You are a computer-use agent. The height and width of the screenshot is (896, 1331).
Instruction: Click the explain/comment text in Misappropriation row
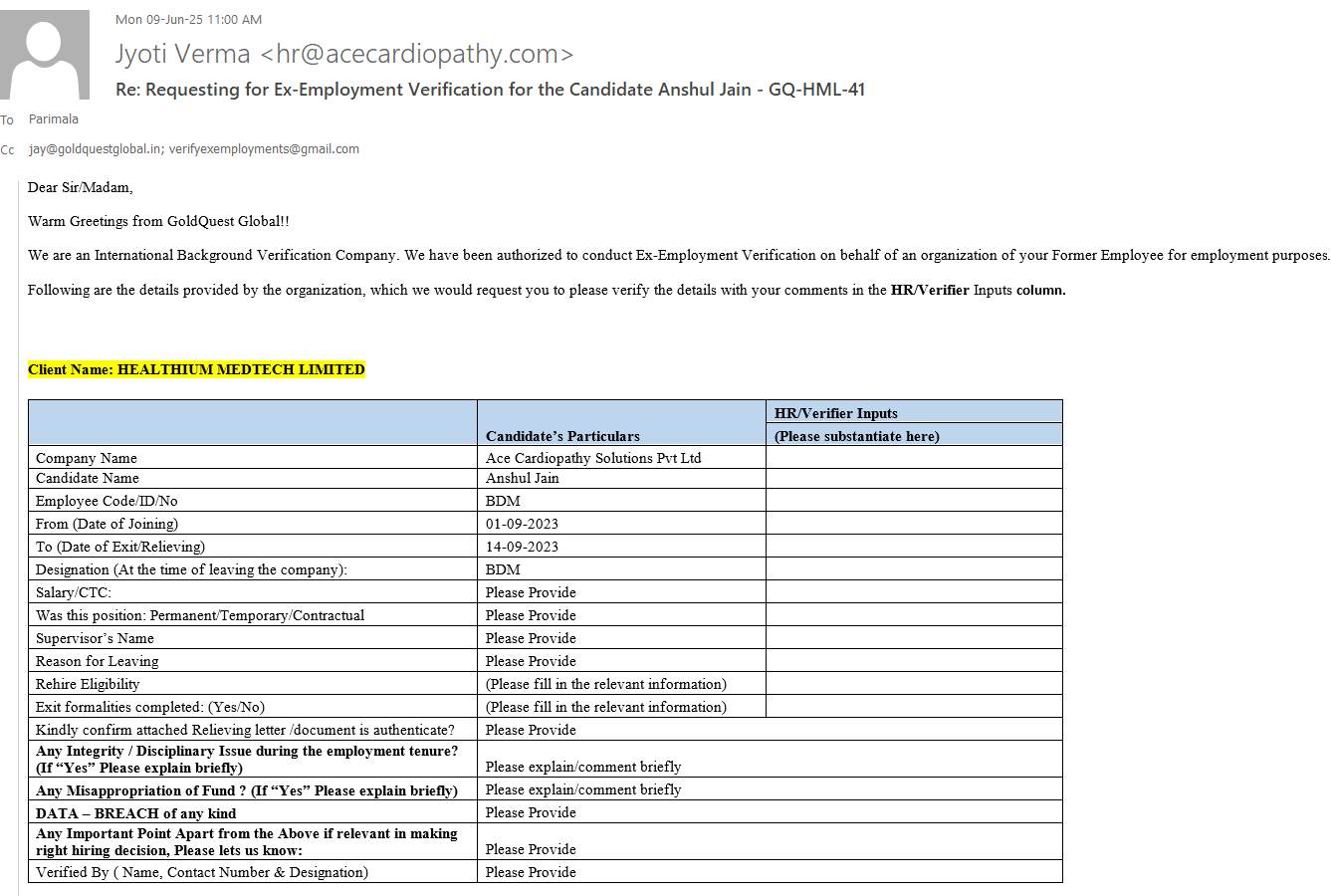pyautogui.click(x=583, y=789)
